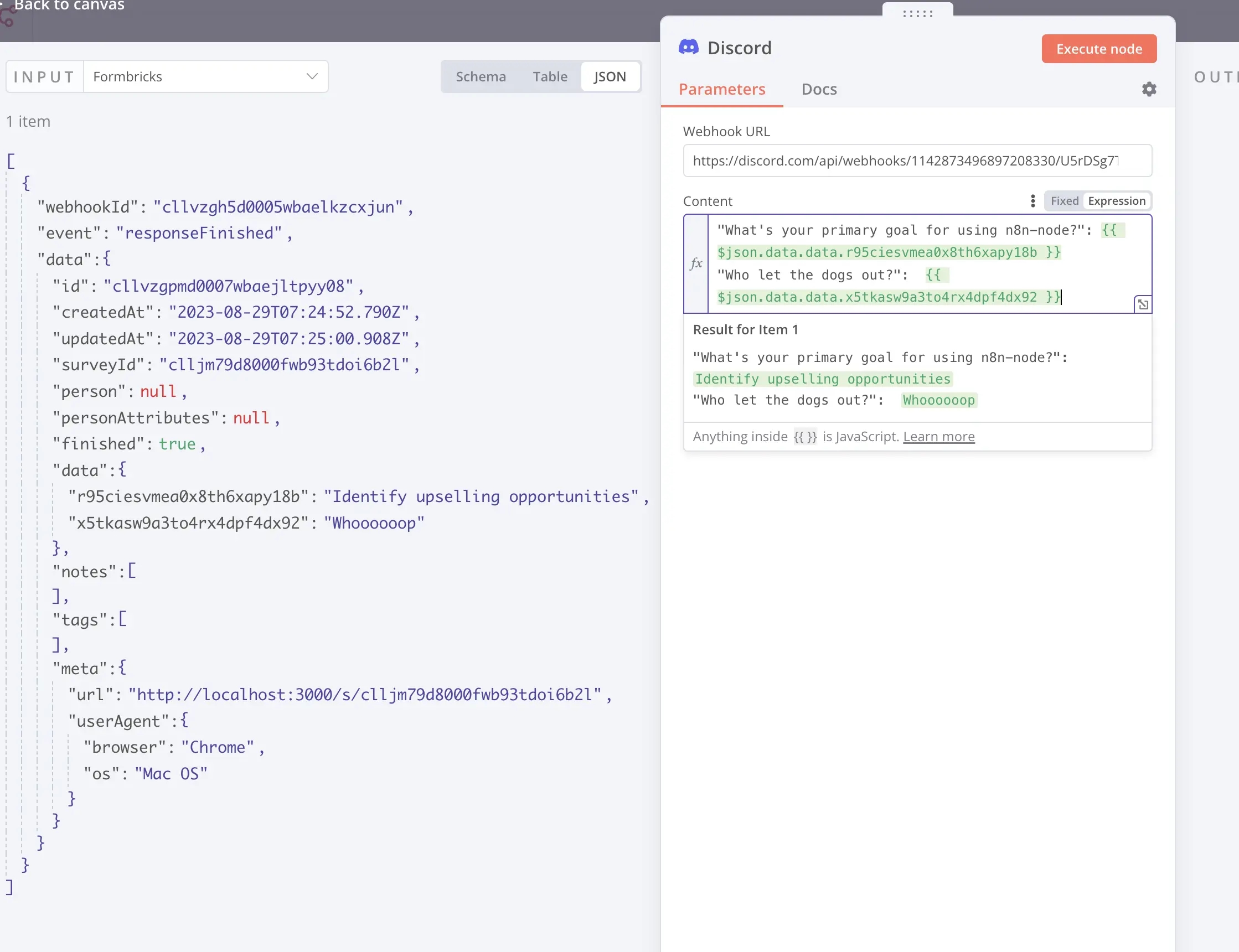Expand the expression editor icon
This screenshot has width=1239, height=952.
[x=1142, y=304]
